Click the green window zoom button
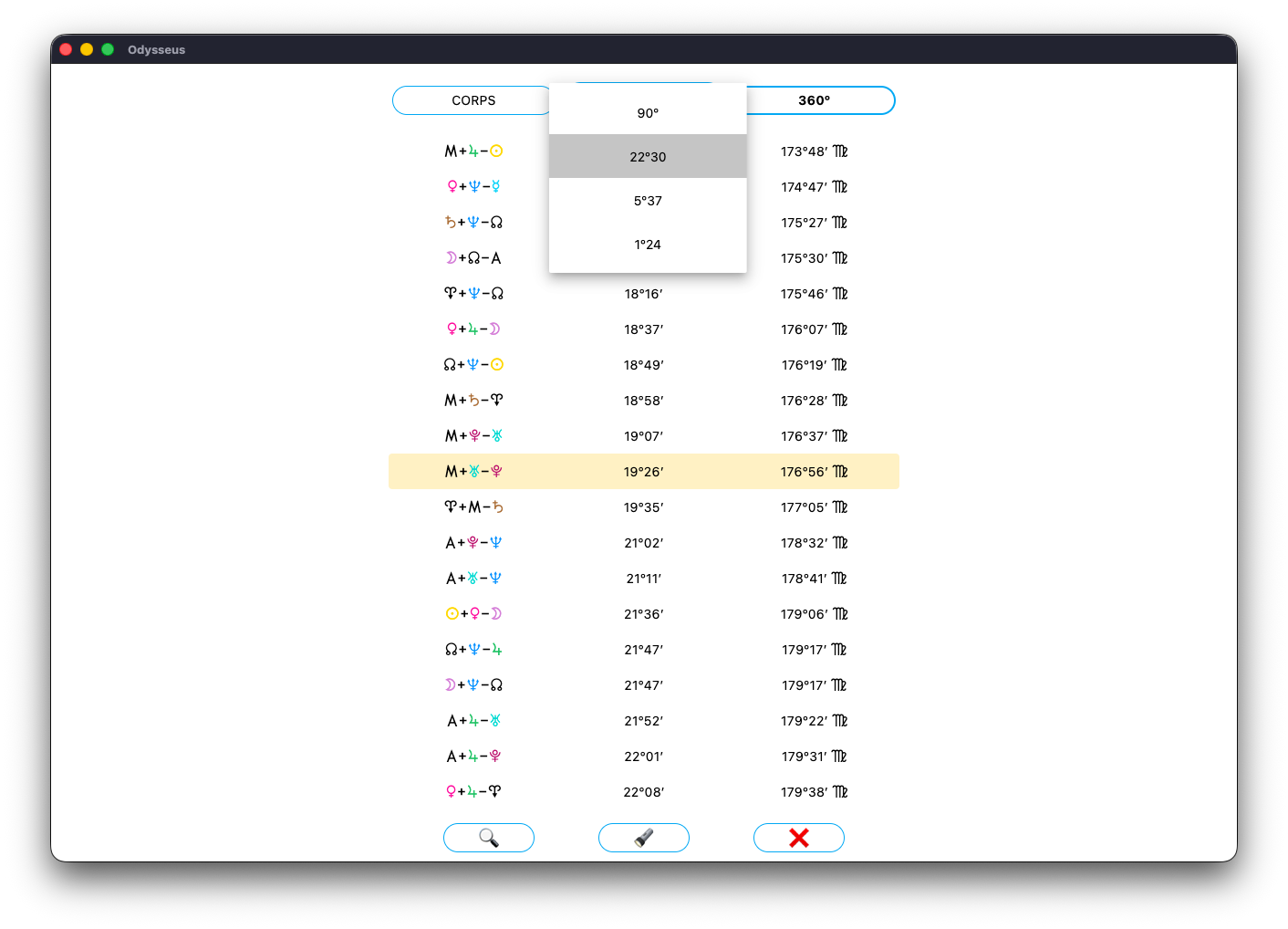This screenshot has width=1288, height=929. coord(108,49)
